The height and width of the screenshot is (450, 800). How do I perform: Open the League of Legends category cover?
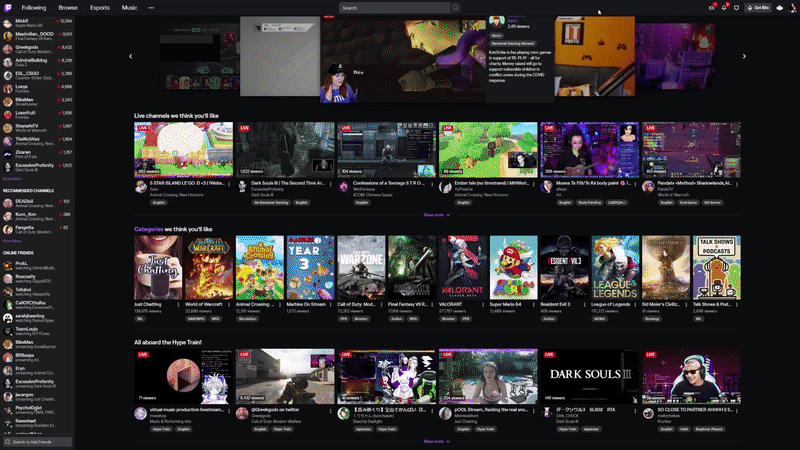pyautogui.click(x=615, y=267)
